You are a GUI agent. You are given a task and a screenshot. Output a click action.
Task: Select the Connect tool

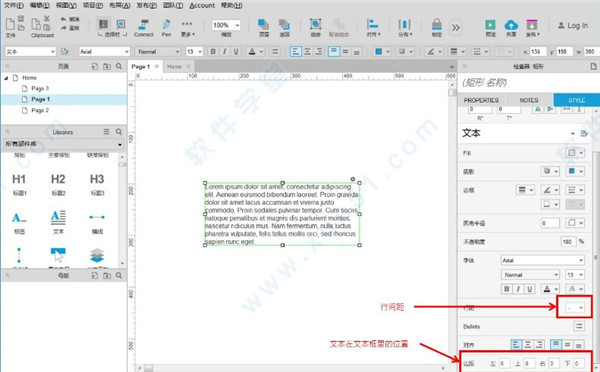coord(143,28)
